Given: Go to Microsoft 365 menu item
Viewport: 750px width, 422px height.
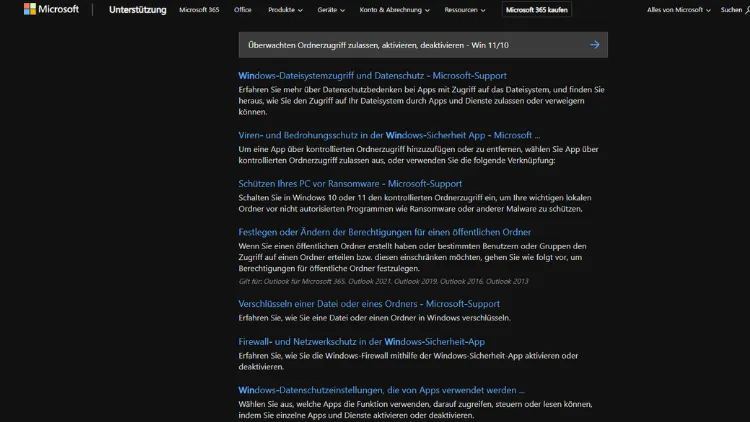Looking at the screenshot, I should [x=199, y=10].
